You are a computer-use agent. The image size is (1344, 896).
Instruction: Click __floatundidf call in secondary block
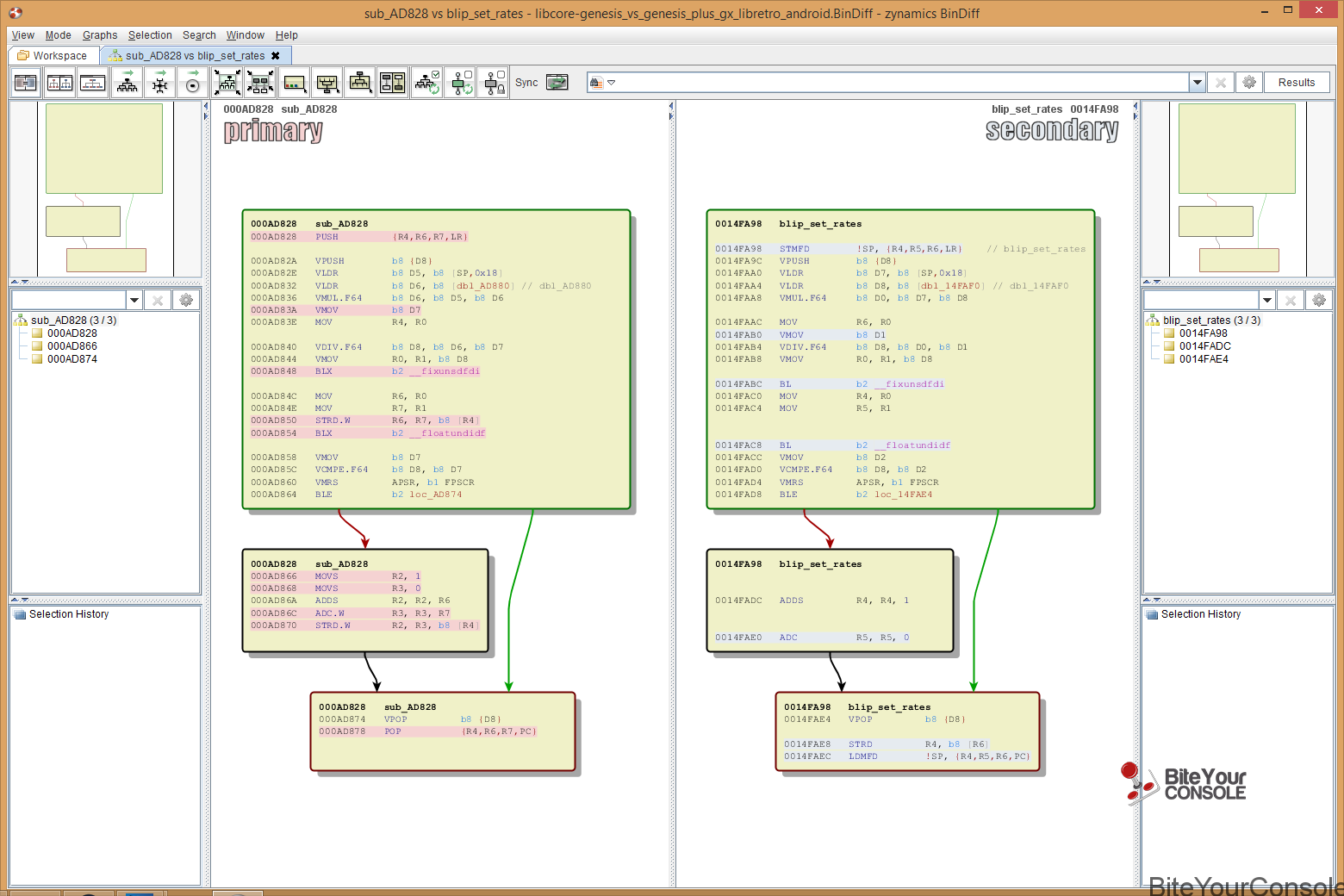point(914,445)
